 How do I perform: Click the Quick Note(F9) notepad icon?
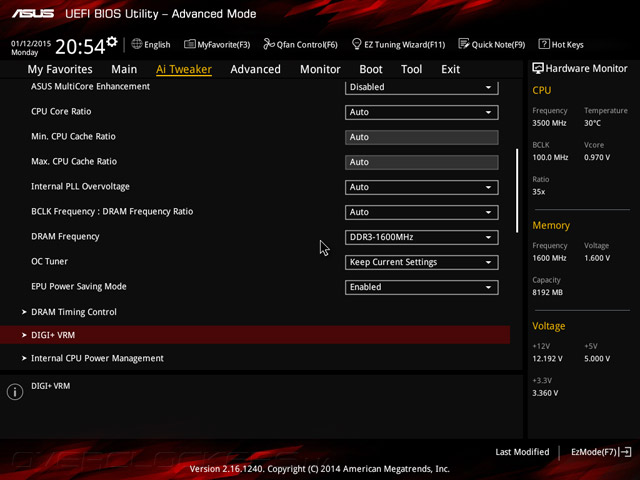click(x=464, y=44)
